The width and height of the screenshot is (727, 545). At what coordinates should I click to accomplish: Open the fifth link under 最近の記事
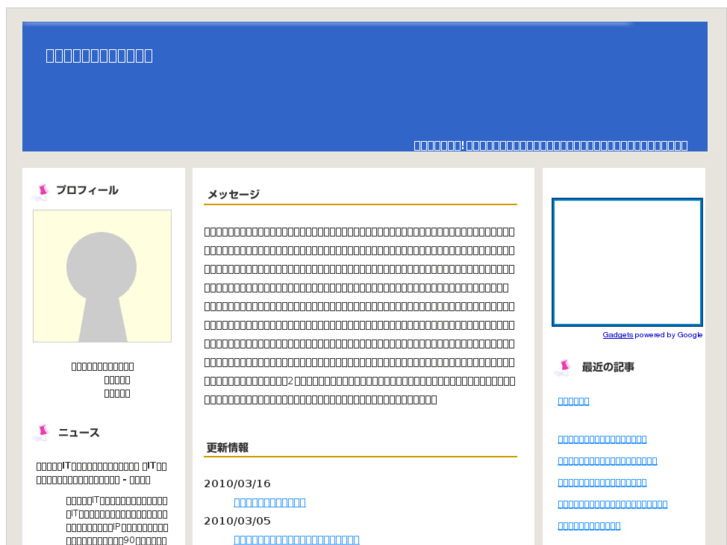612,504
